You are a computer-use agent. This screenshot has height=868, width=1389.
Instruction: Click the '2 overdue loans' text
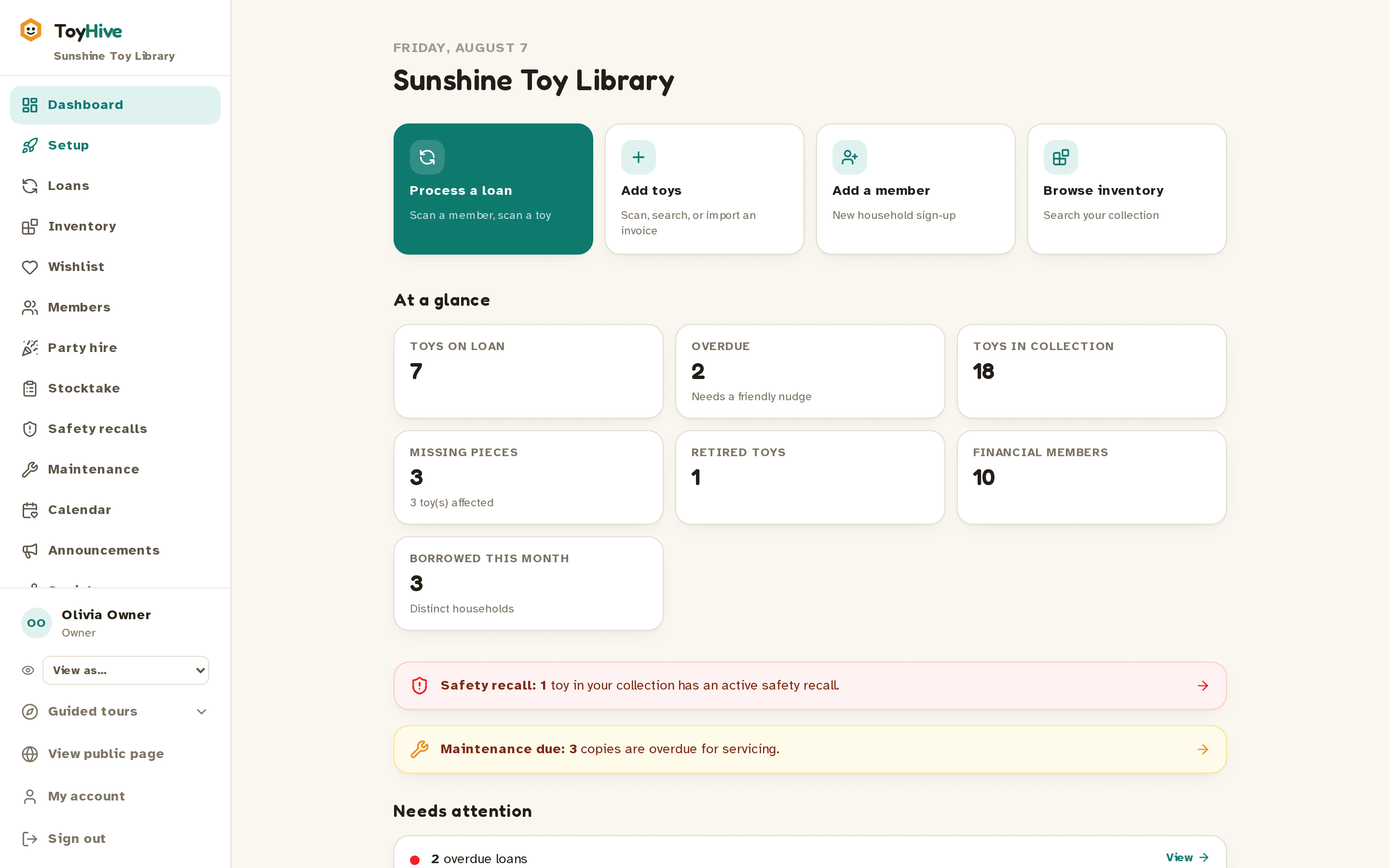(479, 859)
